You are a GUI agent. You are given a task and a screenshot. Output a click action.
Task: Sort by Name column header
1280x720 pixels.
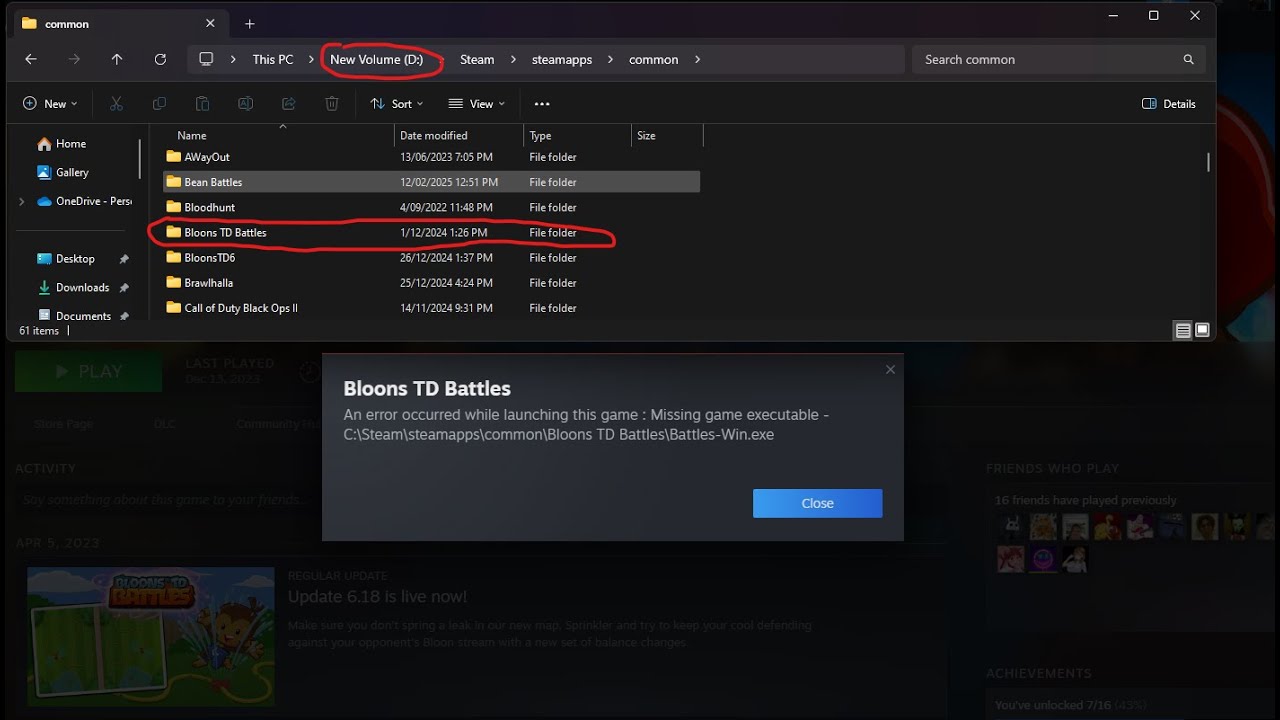tap(278, 136)
